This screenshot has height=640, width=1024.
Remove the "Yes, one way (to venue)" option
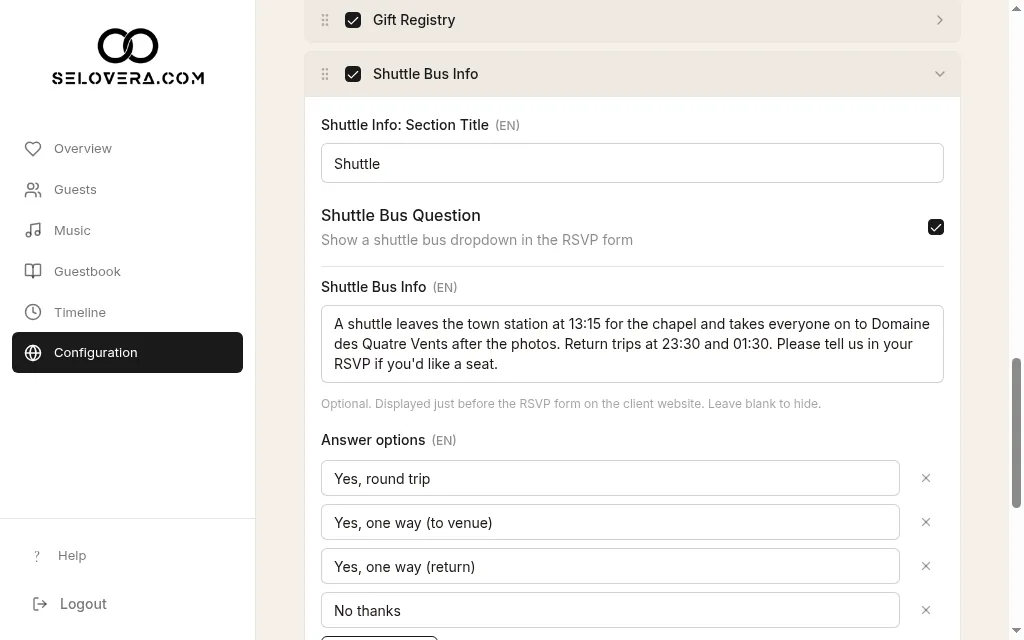[925, 522]
